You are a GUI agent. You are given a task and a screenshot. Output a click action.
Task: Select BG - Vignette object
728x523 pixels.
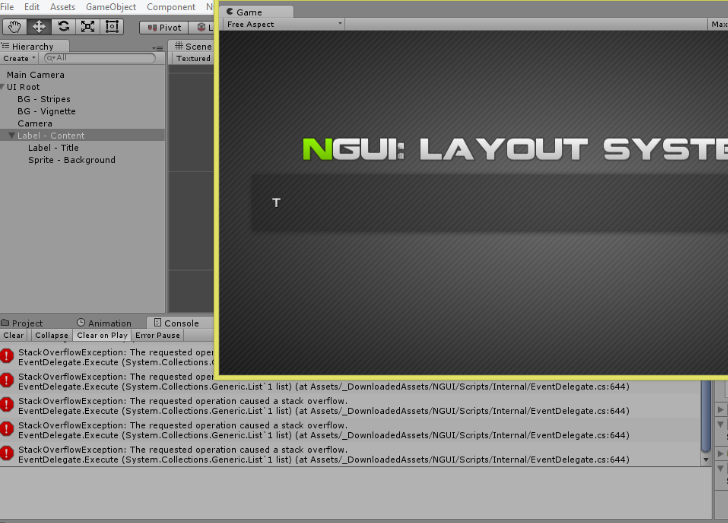click(x=82, y=111)
